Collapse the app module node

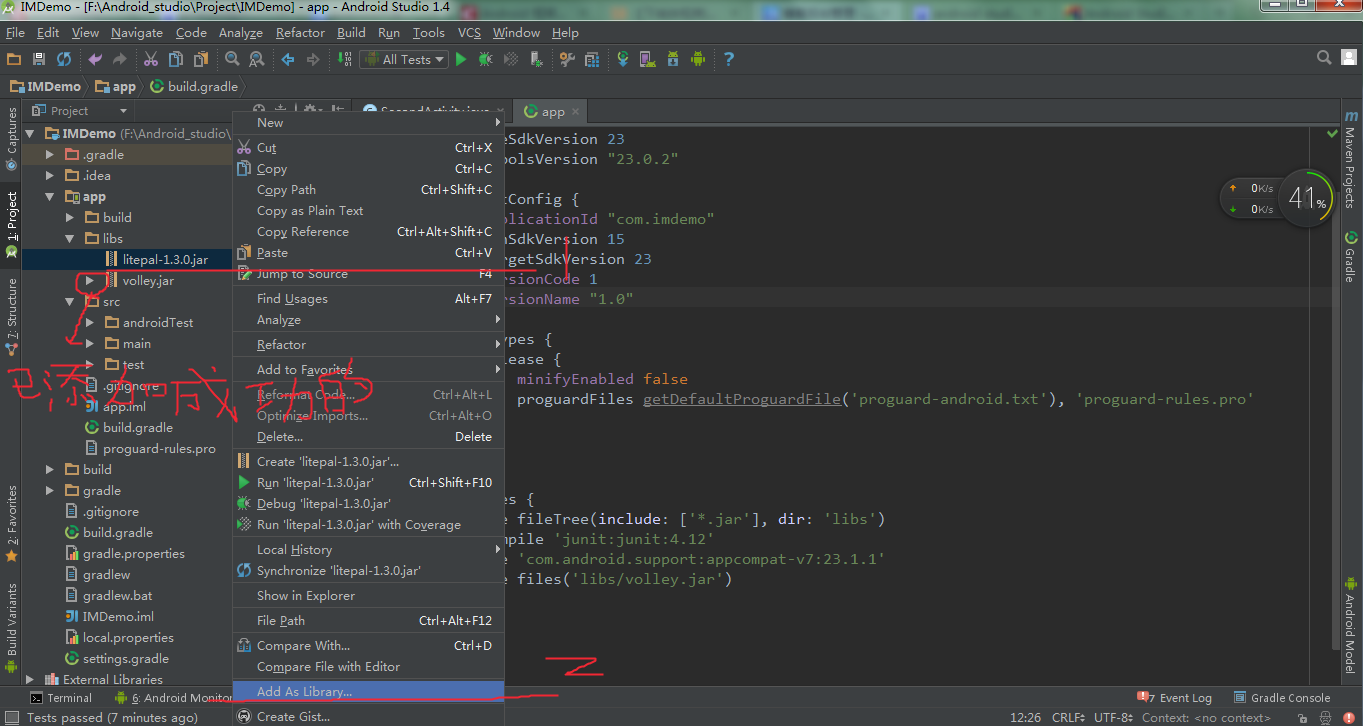pyautogui.click(x=50, y=197)
